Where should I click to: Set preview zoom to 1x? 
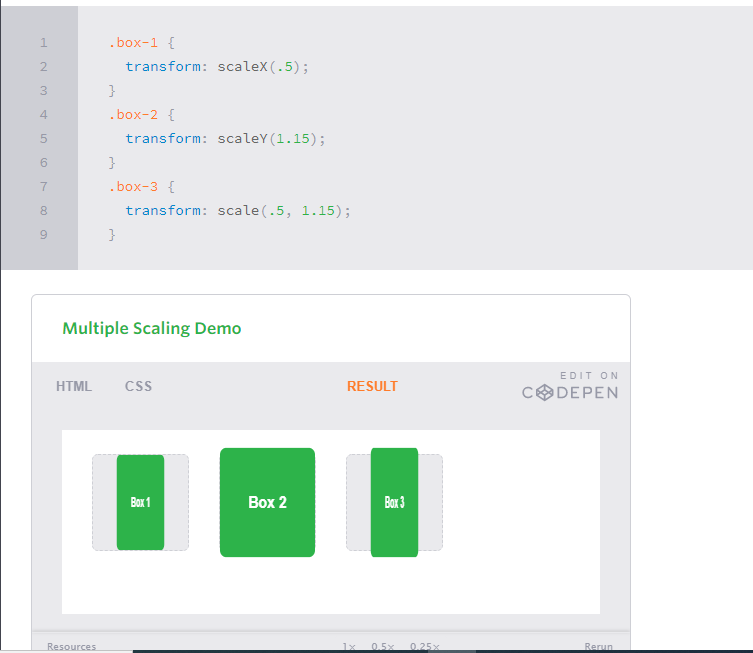pos(349,646)
